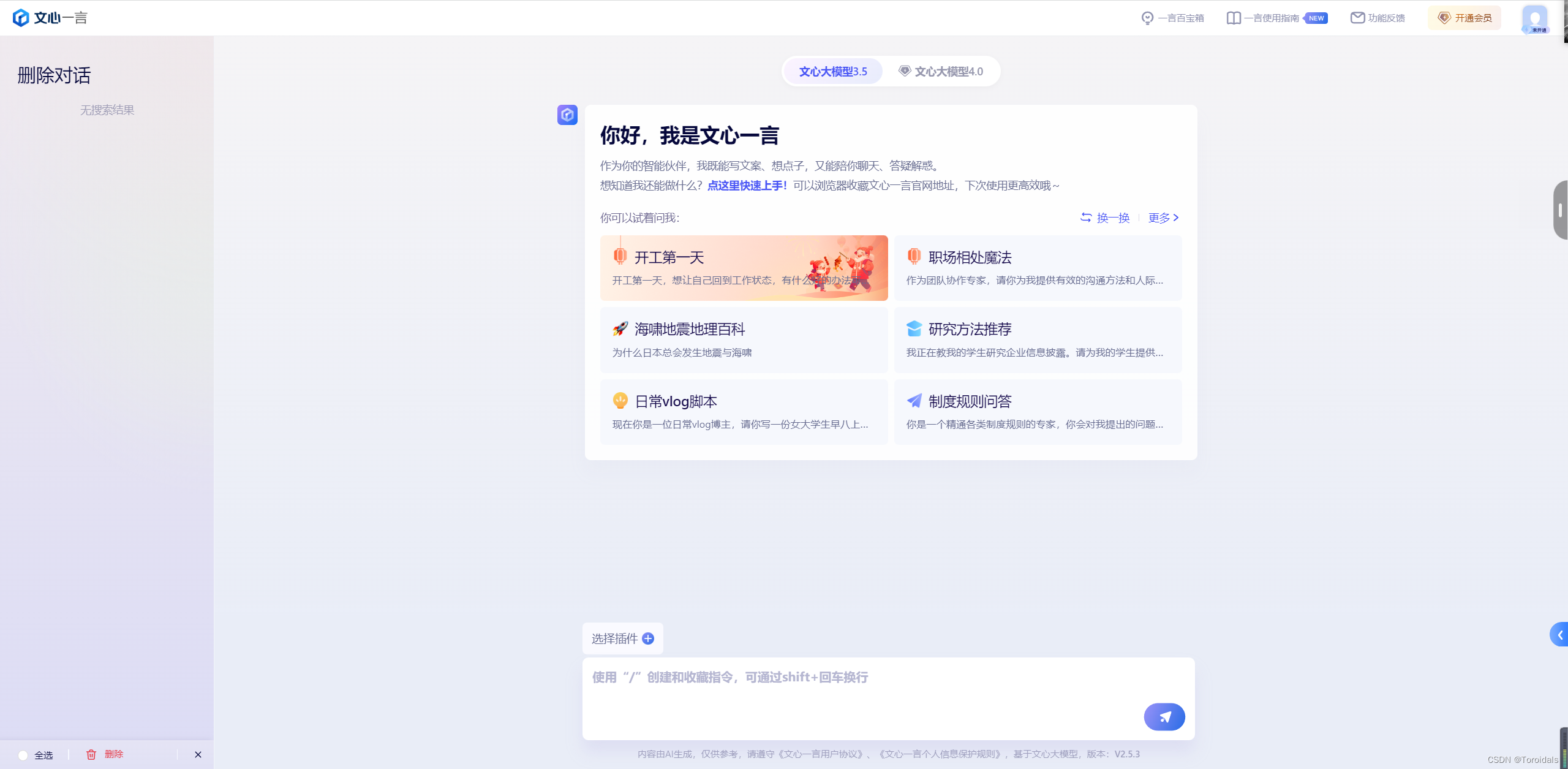Click the rocket icon for 海啸地震地理百科
The width and height of the screenshot is (1568, 769).
point(620,329)
